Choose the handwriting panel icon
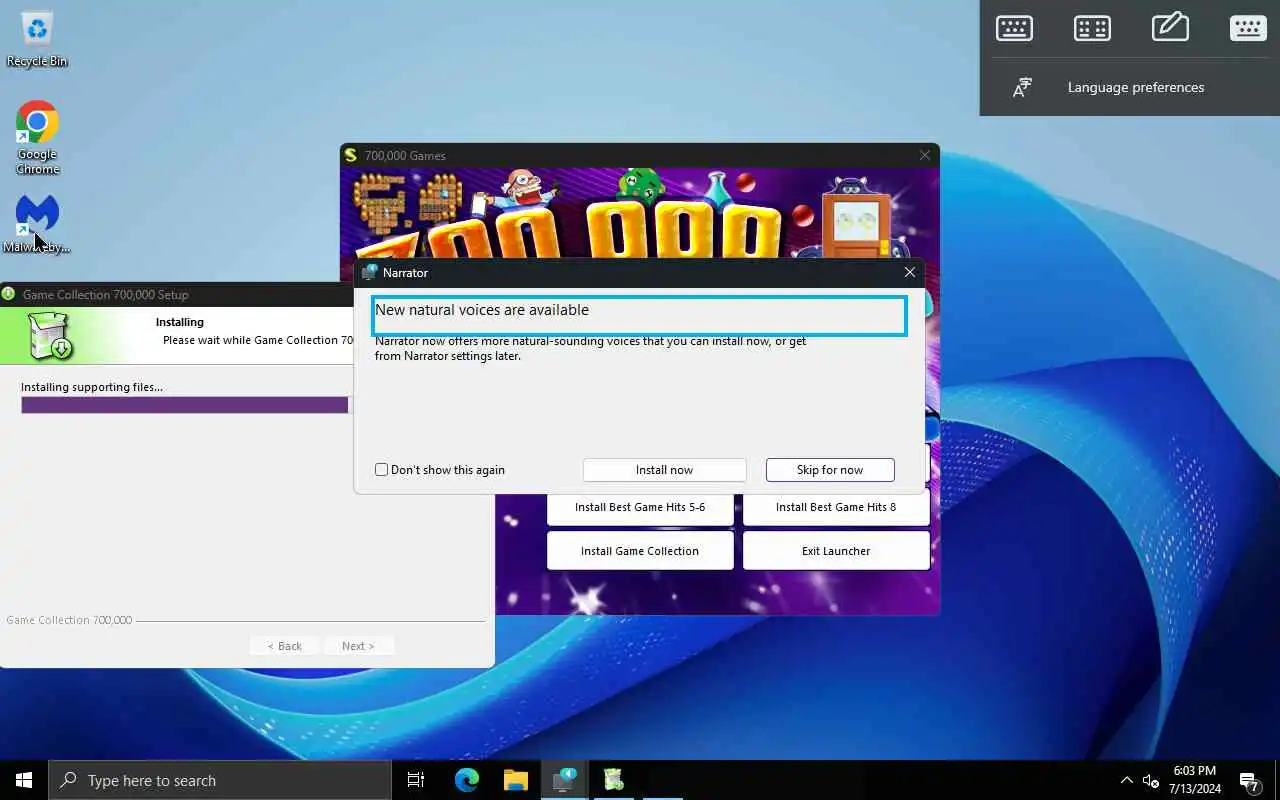1280x800 pixels. click(x=1170, y=27)
